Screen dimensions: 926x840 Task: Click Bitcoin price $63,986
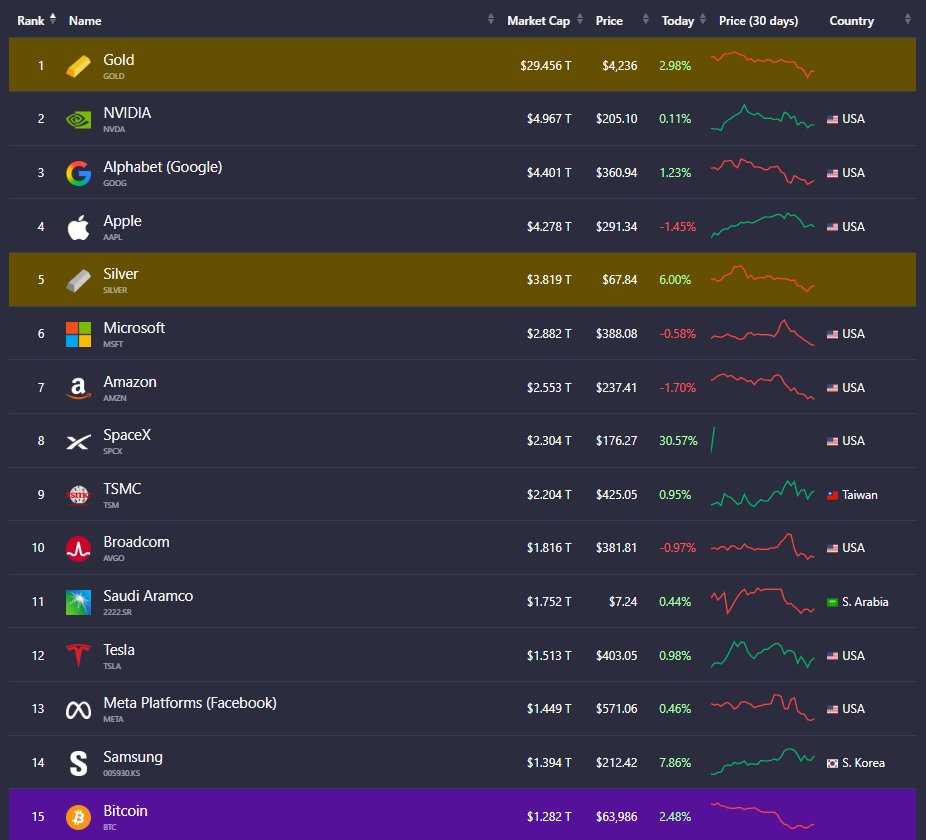point(616,816)
